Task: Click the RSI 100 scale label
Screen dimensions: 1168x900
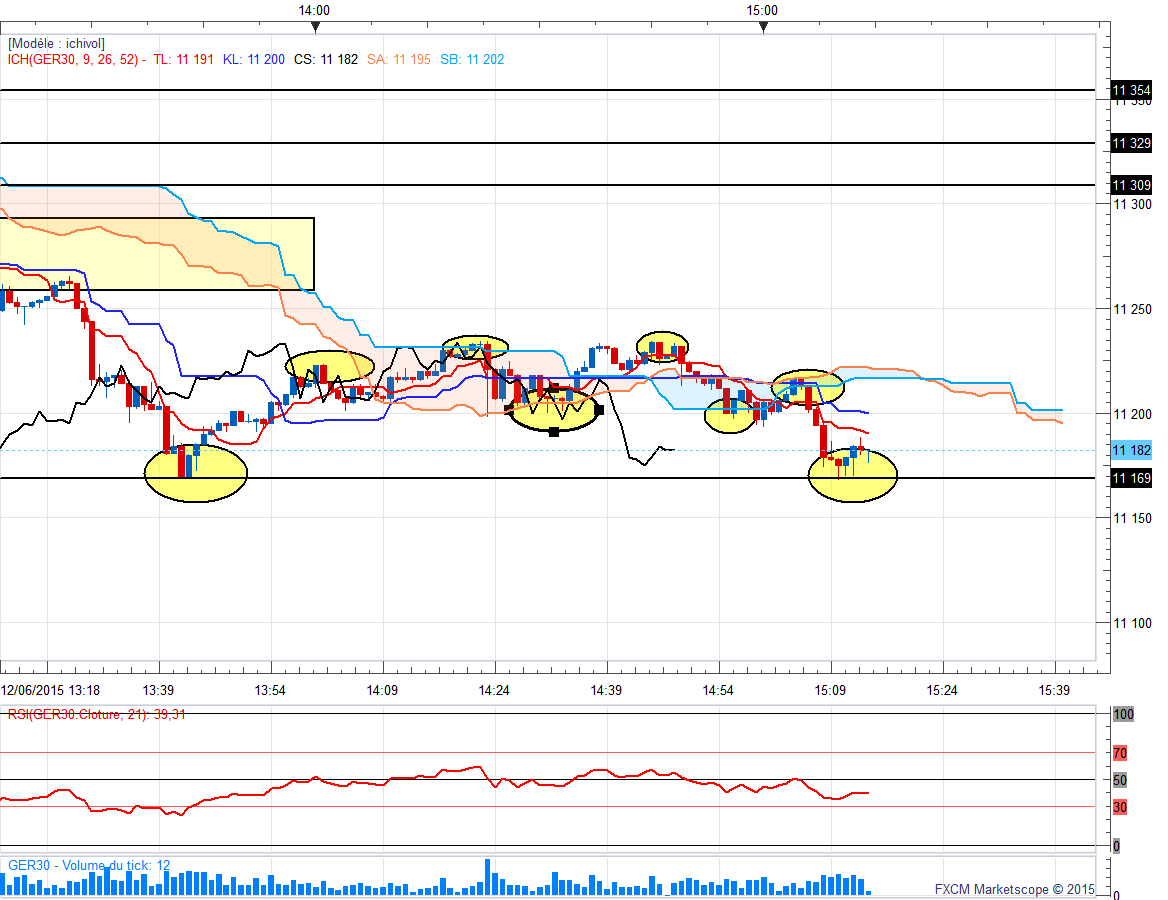Action: pos(1123,714)
